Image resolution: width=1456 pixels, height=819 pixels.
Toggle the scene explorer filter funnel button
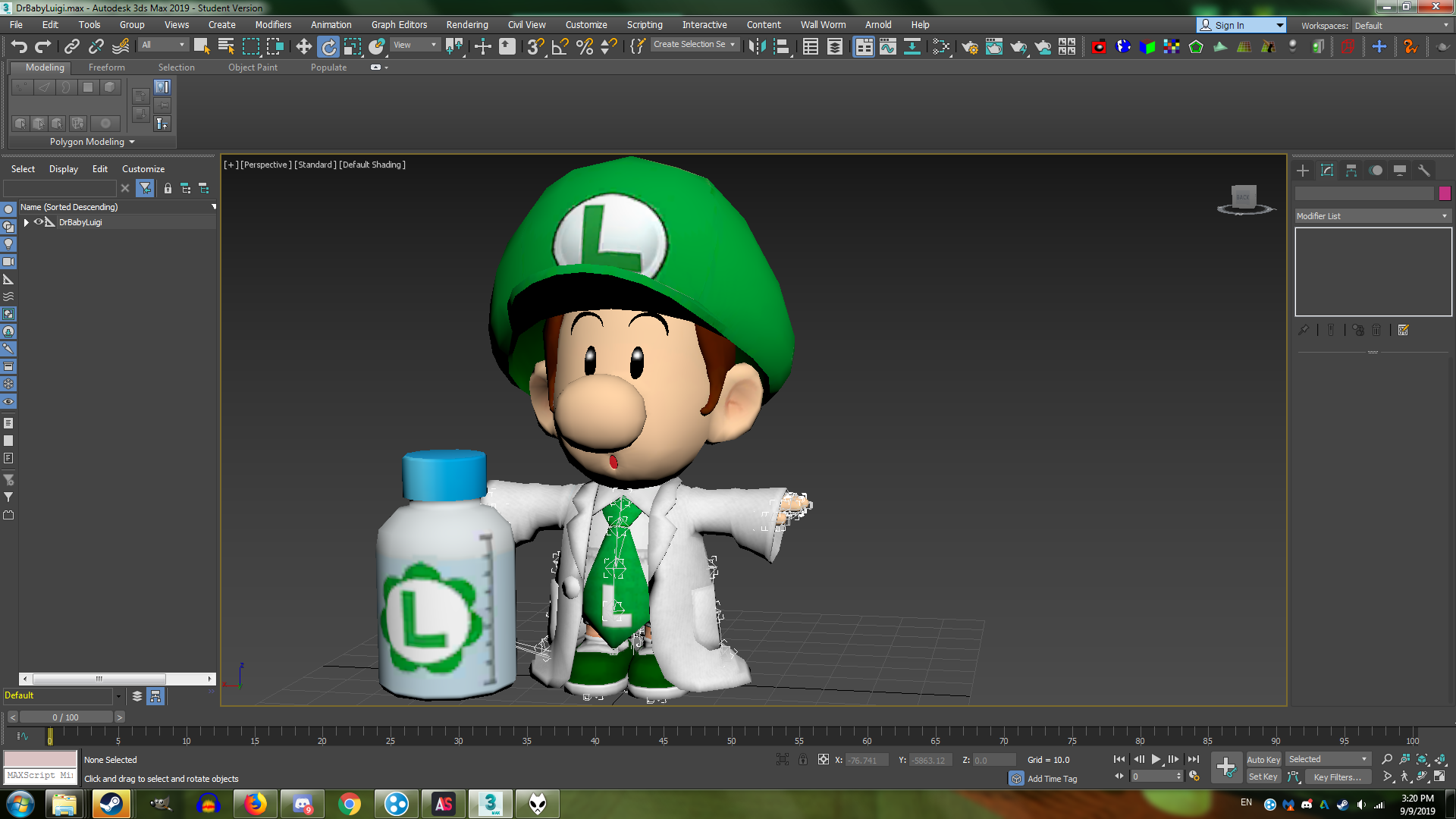146,188
